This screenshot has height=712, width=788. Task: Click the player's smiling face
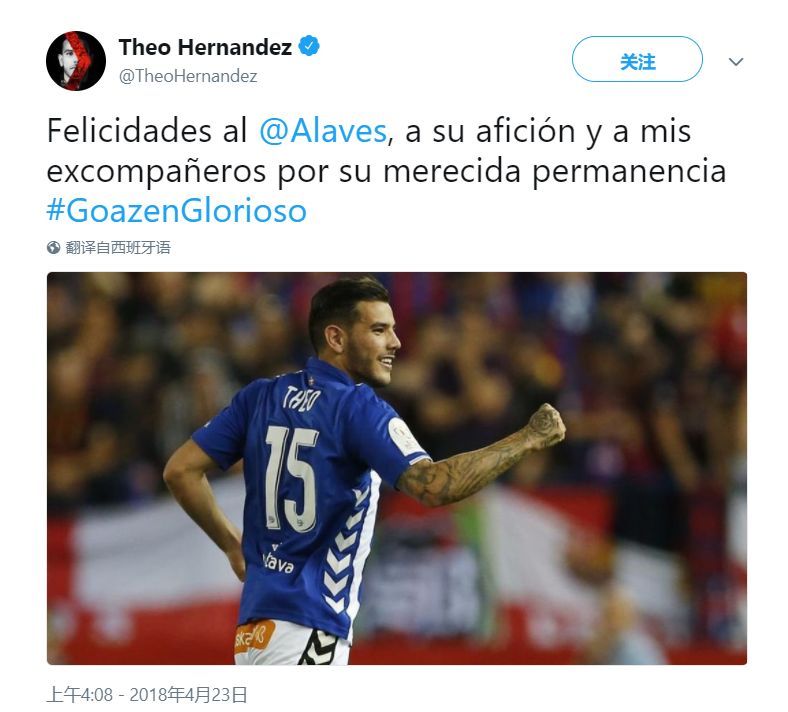(376, 347)
